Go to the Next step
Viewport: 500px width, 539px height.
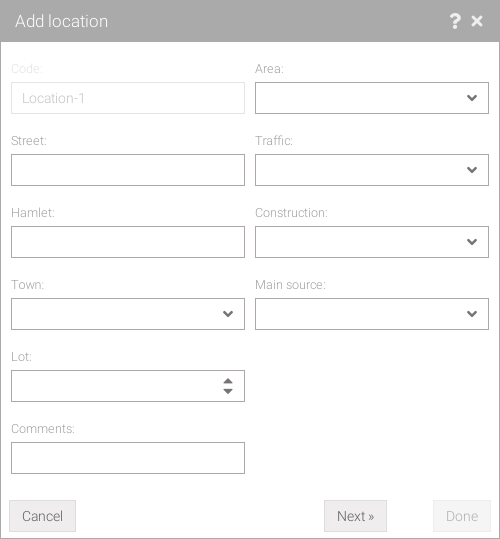coord(355,516)
